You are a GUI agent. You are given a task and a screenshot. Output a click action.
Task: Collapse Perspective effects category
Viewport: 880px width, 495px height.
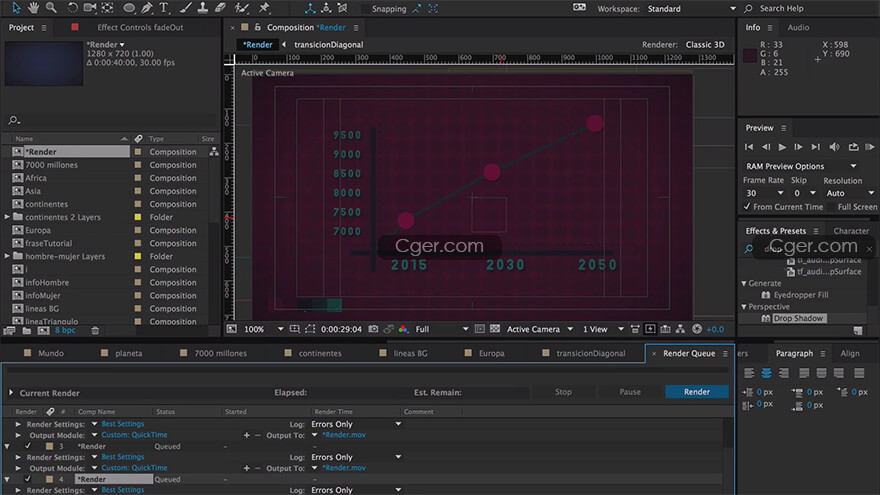[x=744, y=307]
